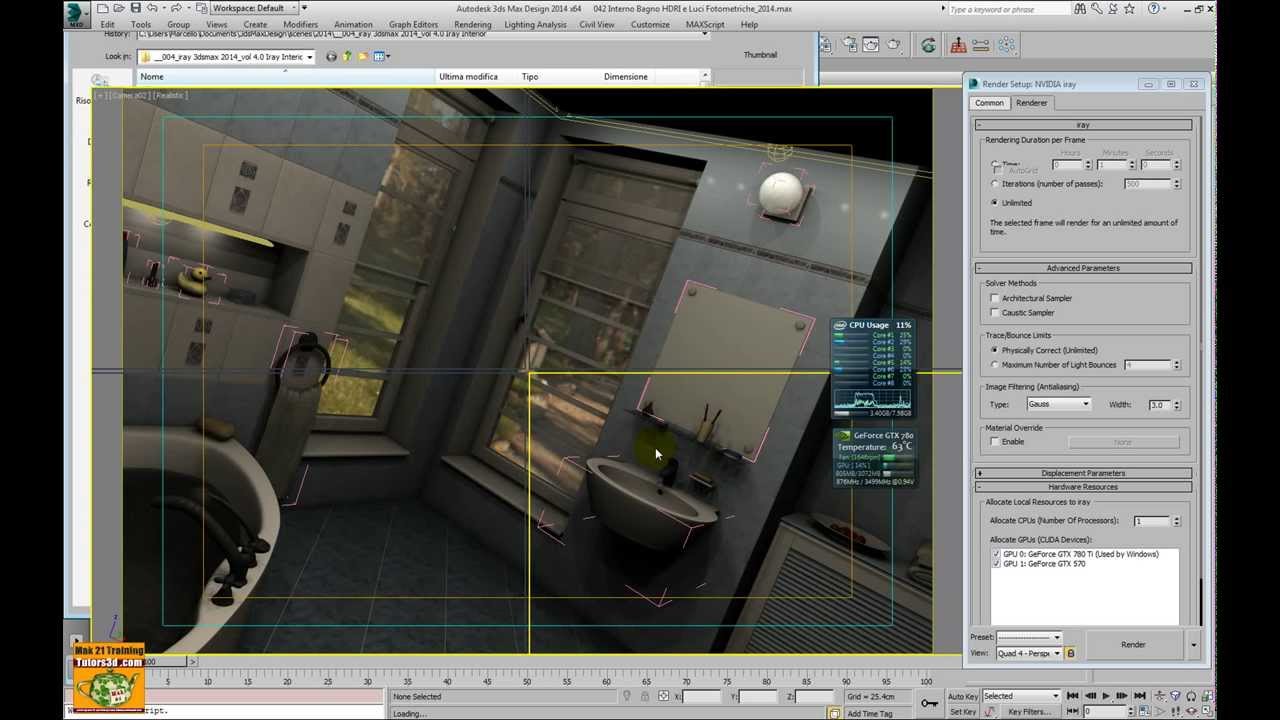Switch to the Renderer tab in Render Setup
The image size is (1280, 720).
tap(1031, 103)
